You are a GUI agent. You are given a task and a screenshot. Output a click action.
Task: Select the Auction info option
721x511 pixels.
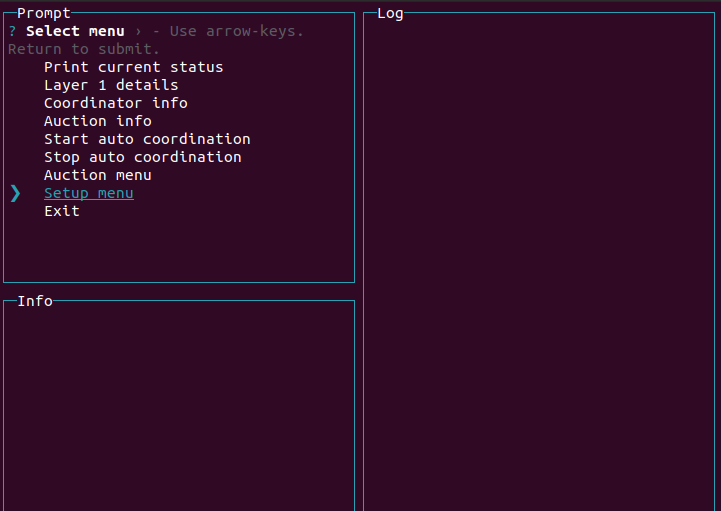[x=97, y=121]
